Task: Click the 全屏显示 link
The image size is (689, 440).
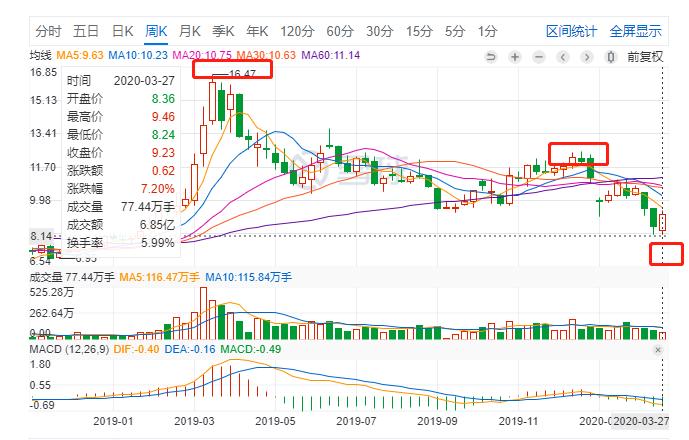Action: click(635, 31)
